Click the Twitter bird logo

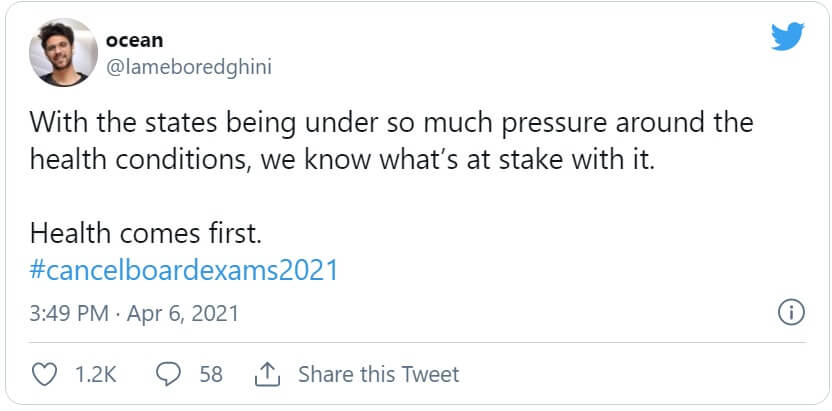[788, 37]
